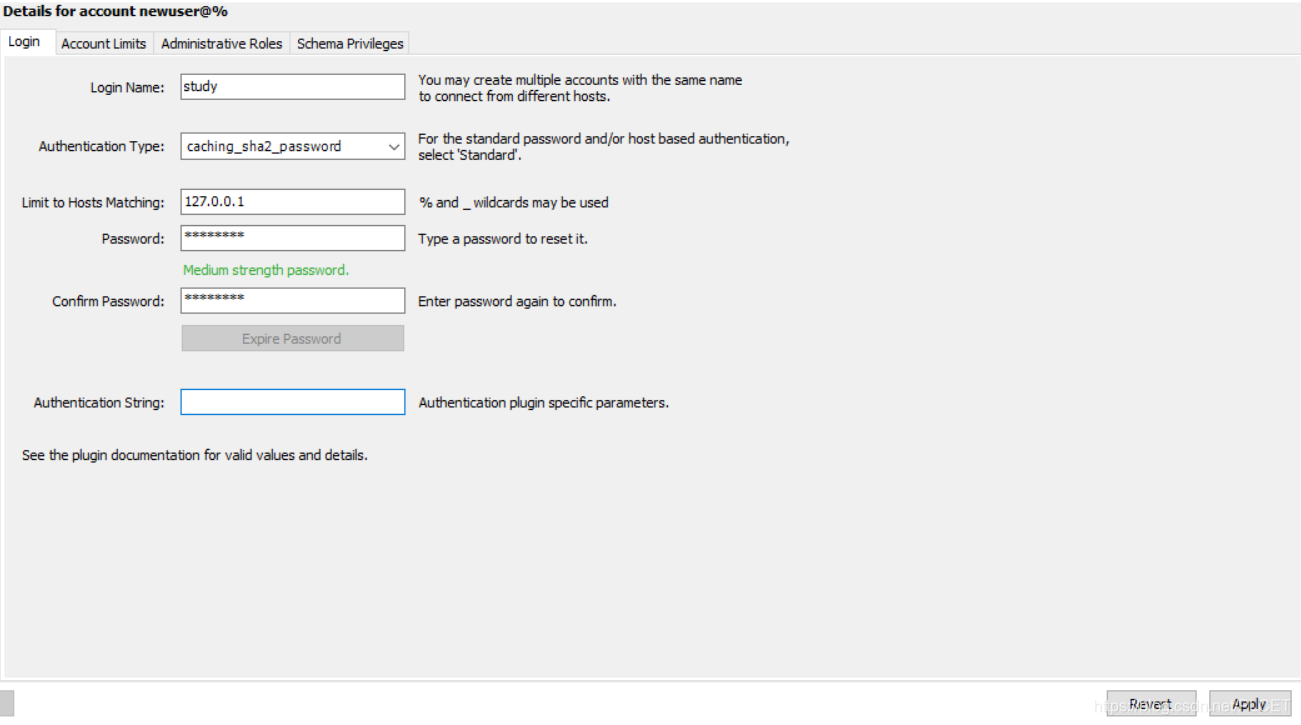
Task: Click the Revert button
Action: 1151,704
